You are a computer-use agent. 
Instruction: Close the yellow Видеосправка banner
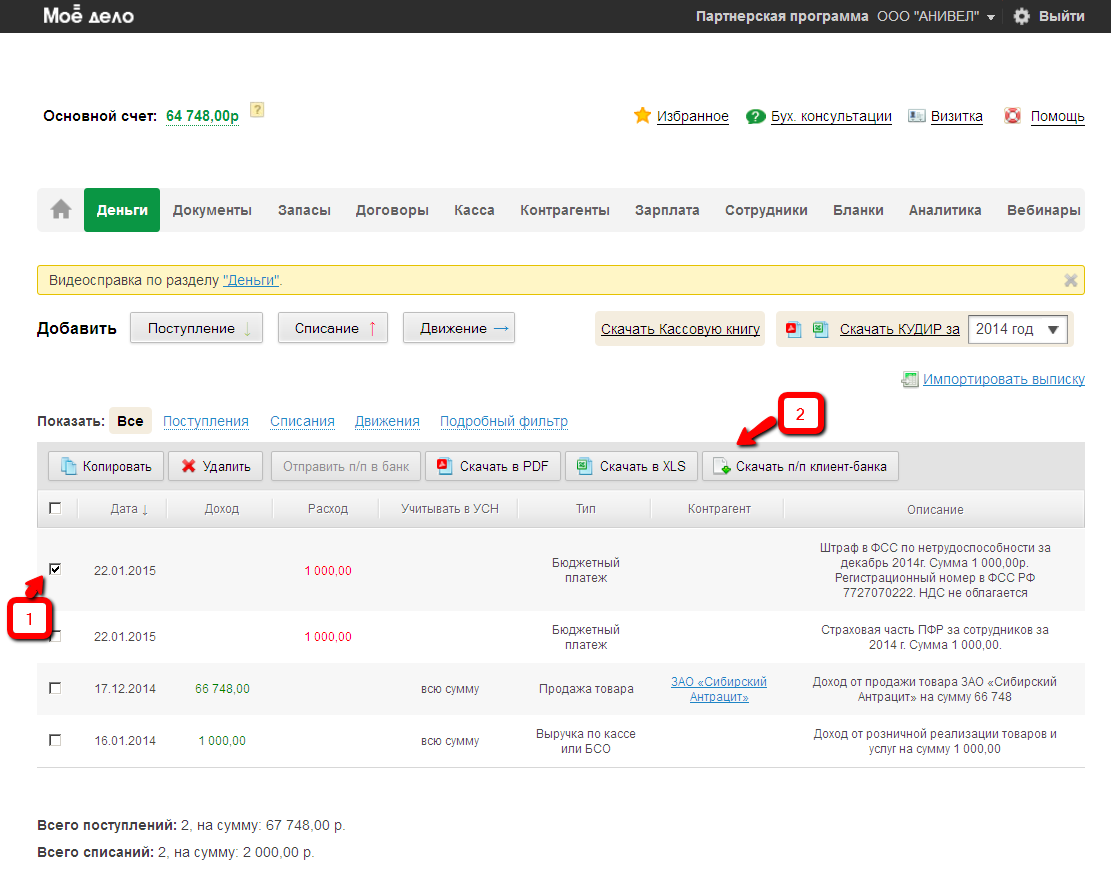1071,280
